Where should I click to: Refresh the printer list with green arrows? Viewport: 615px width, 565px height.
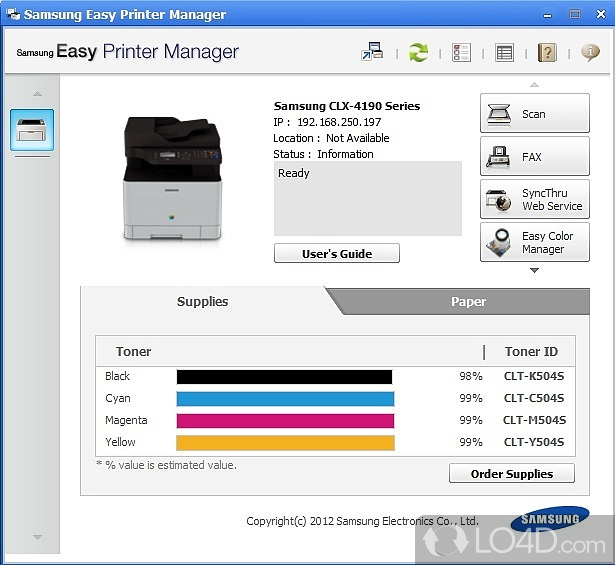click(418, 53)
